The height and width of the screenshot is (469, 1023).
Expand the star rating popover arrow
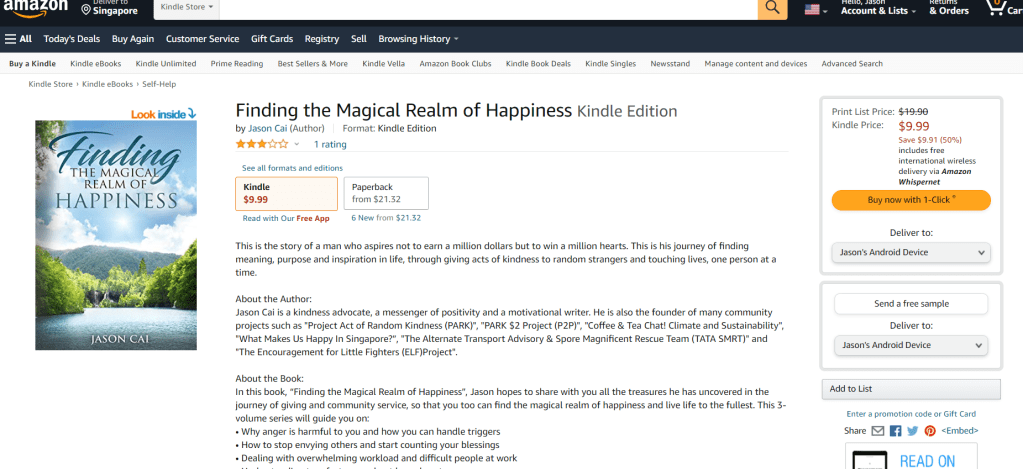297,145
